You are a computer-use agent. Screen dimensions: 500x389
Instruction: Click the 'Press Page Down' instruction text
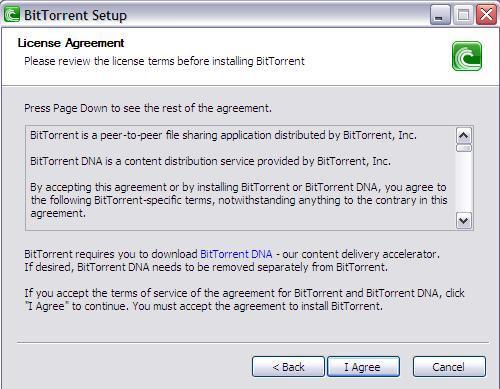coord(148,108)
